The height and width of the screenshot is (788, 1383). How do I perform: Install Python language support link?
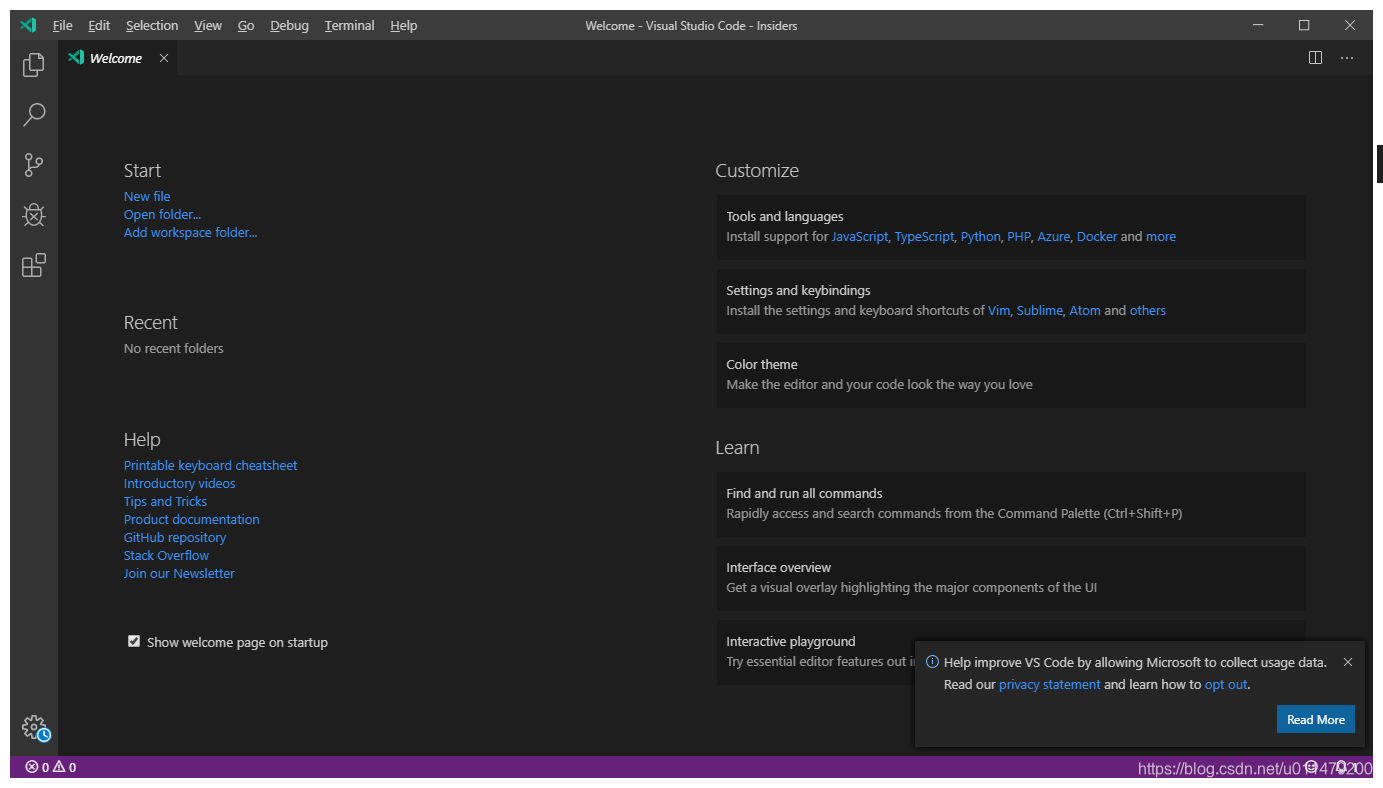(x=980, y=236)
